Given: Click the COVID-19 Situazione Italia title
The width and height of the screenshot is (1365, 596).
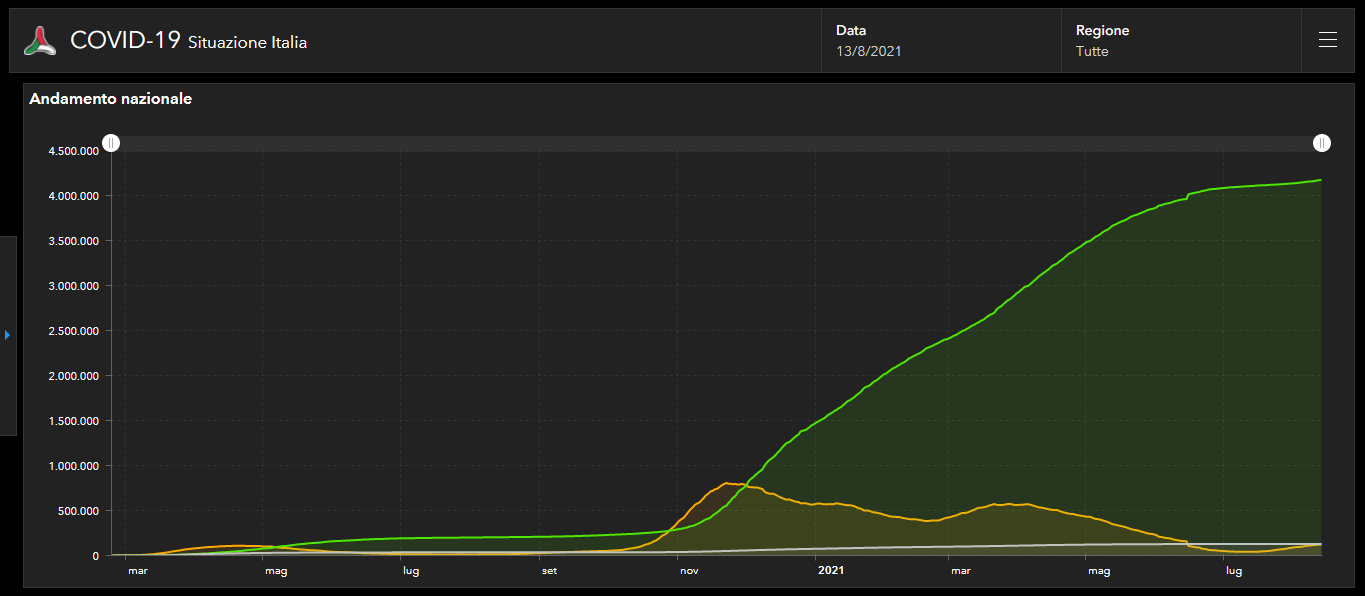Looking at the screenshot, I should pos(188,41).
